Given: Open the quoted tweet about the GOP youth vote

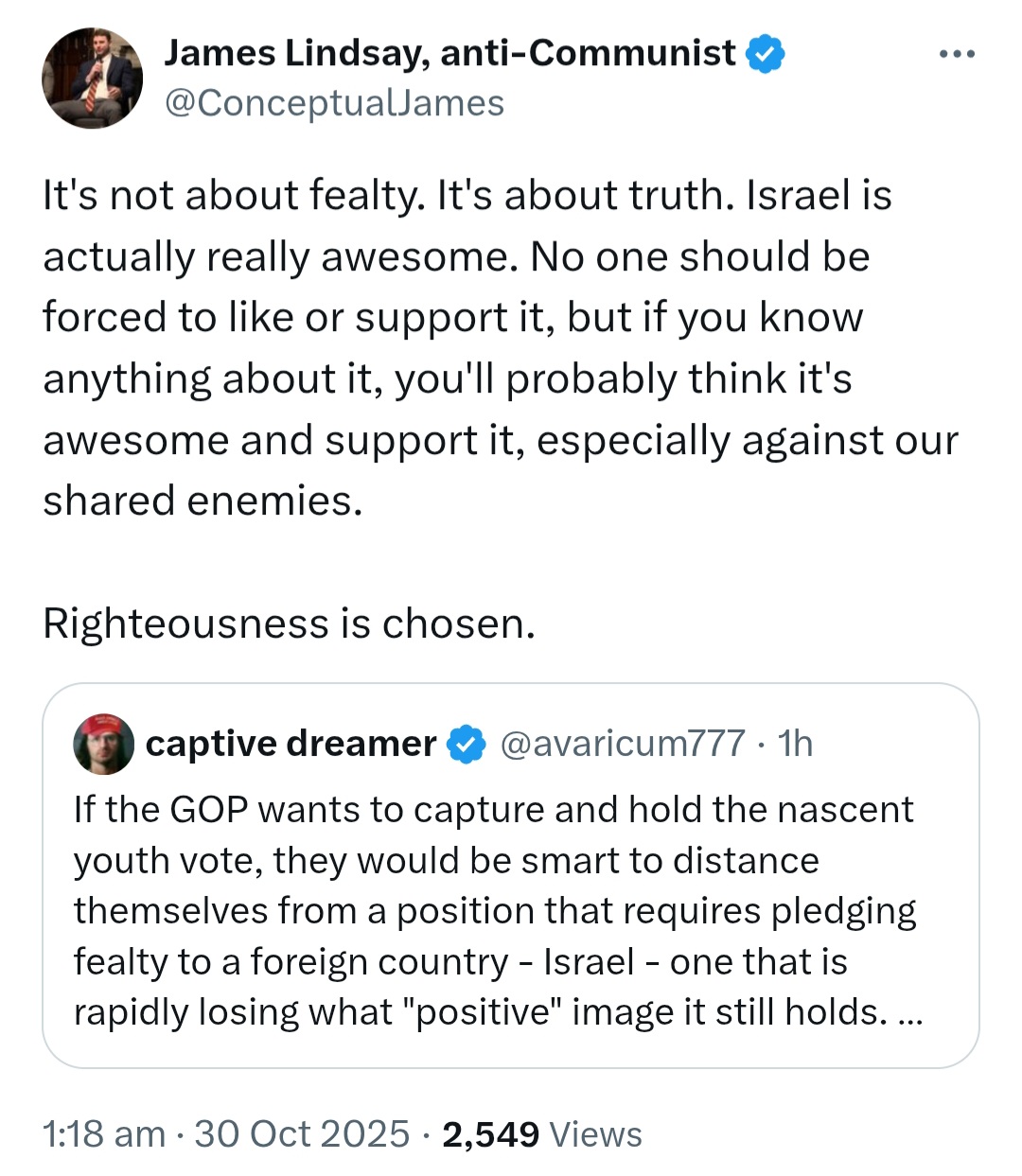Looking at the screenshot, I should point(511,875).
